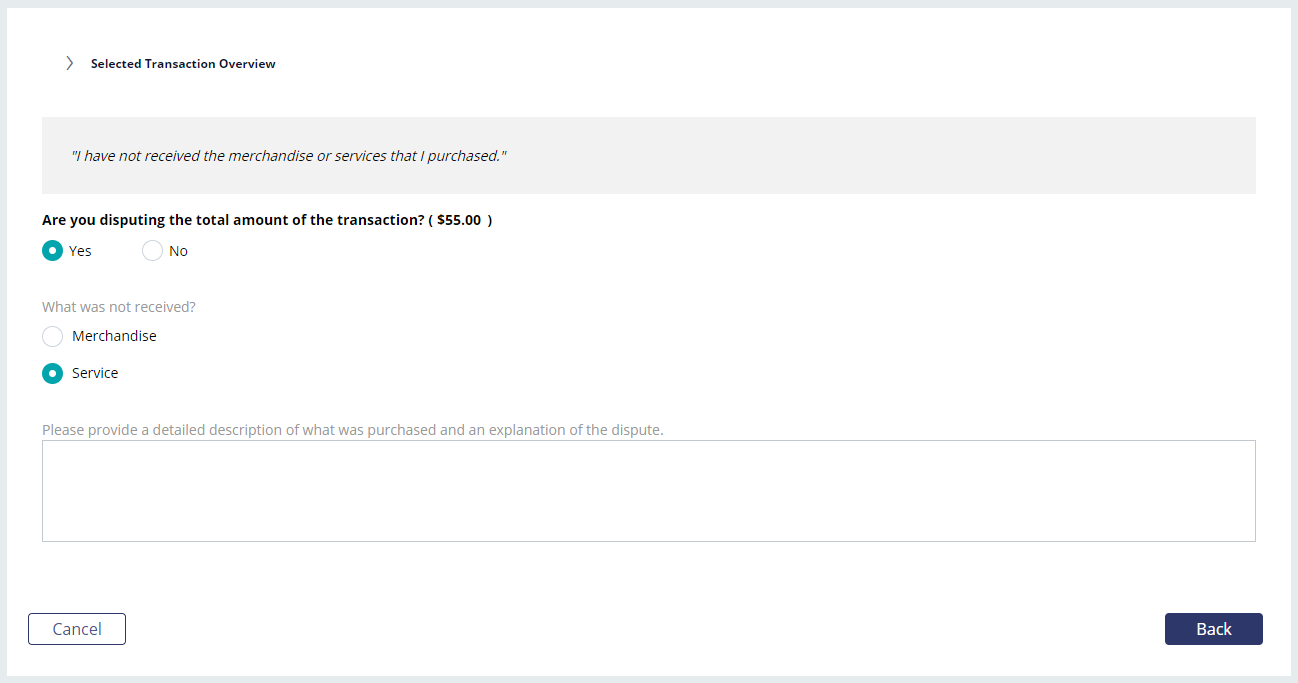Select the Service radio option

[52, 373]
